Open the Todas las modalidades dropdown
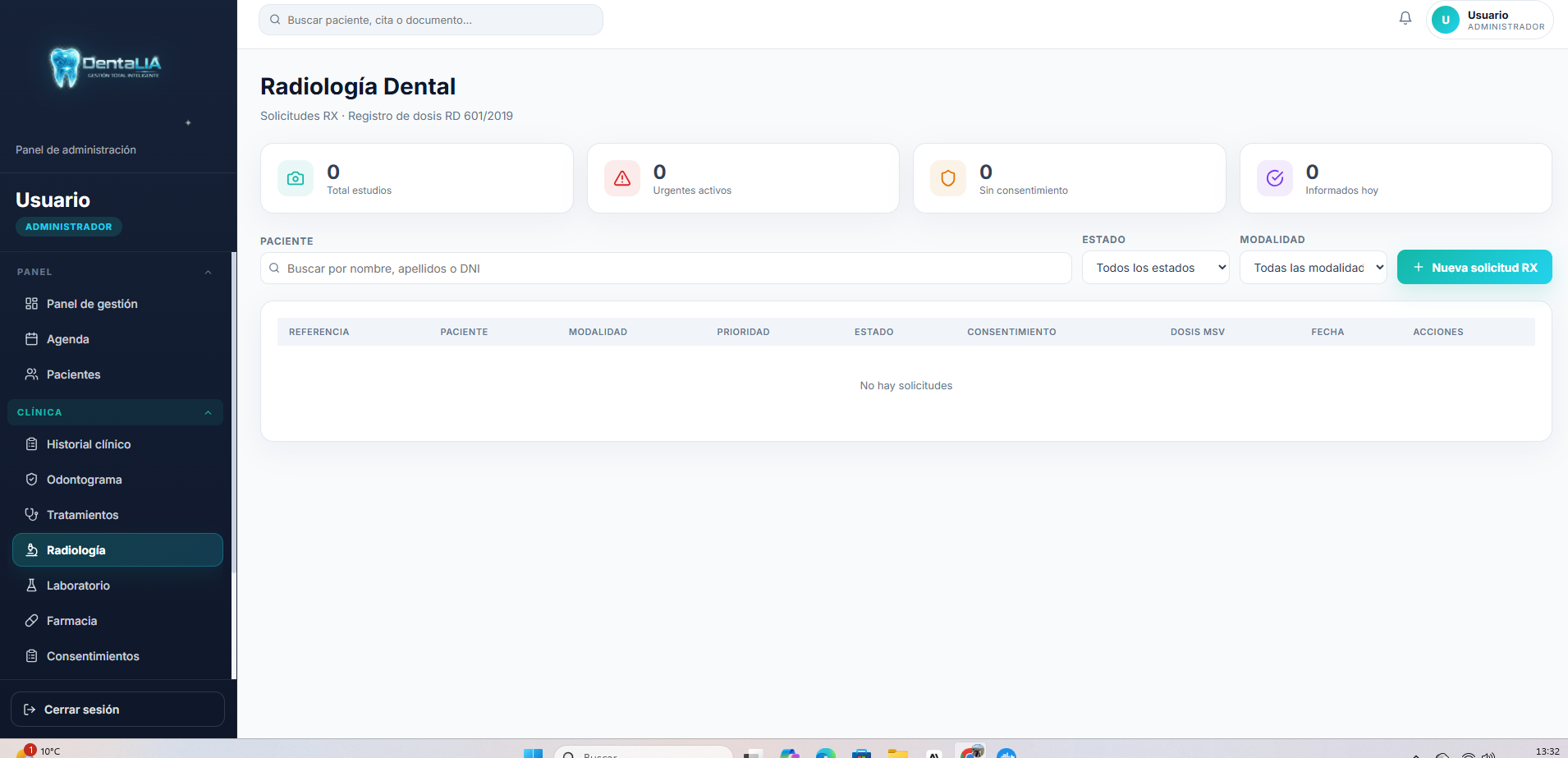 (x=1313, y=268)
